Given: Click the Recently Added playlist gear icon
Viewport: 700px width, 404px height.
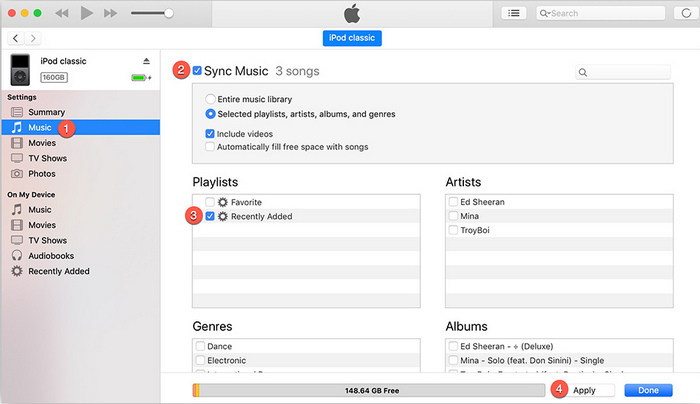Looking at the screenshot, I should coord(222,217).
